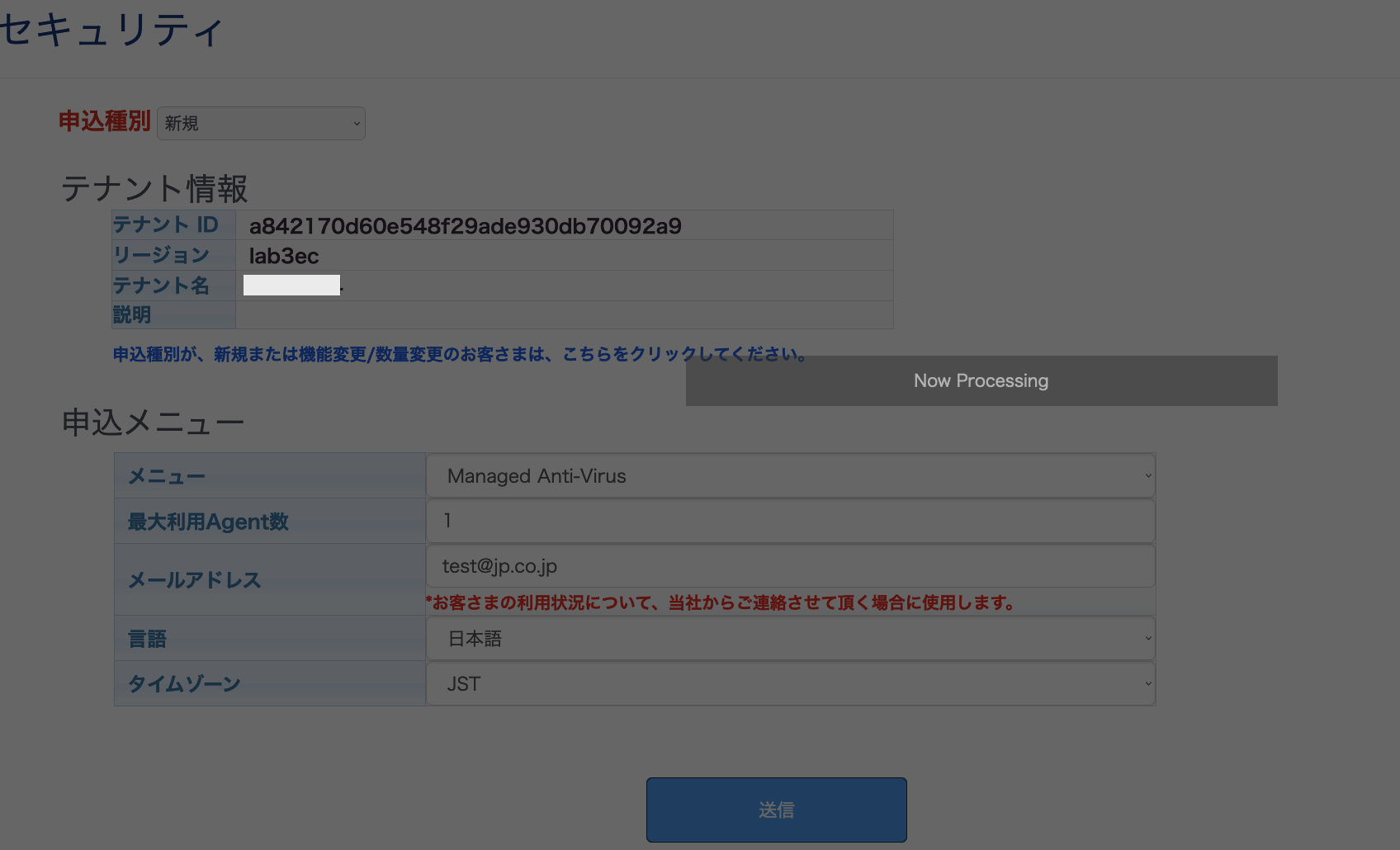The width and height of the screenshot is (1400, 850).
Task: Click the 送信 submit button
Action: [x=775, y=810]
